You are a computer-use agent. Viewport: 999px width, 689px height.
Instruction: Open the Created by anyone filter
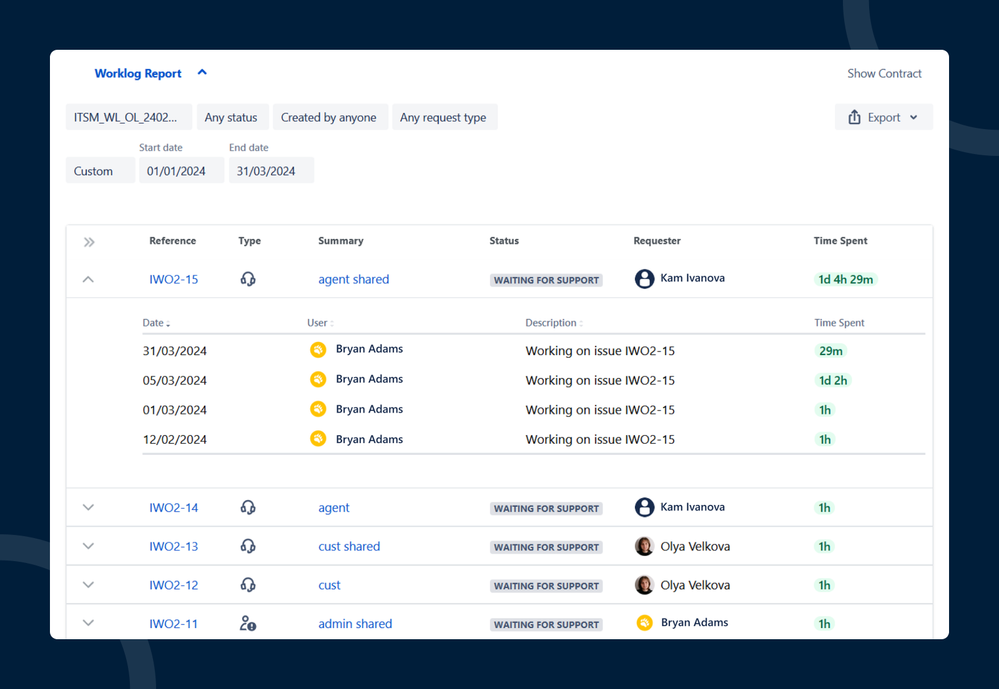[328, 117]
